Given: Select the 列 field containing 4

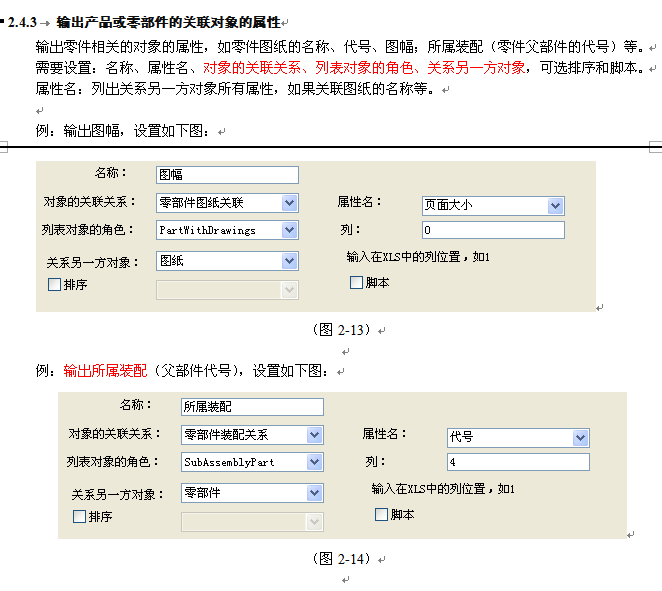Looking at the screenshot, I should (517, 462).
